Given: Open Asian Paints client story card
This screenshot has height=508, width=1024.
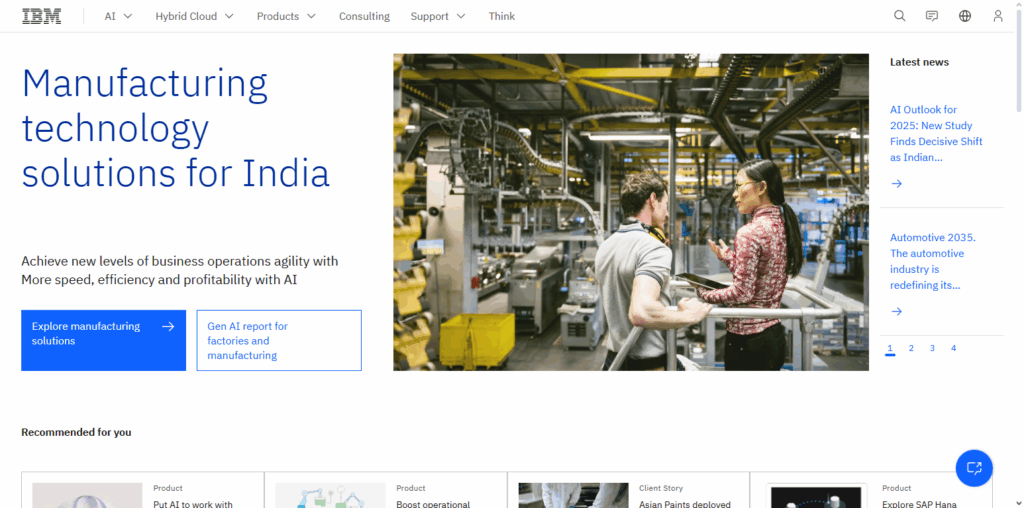Looking at the screenshot, I should (628, 490).
